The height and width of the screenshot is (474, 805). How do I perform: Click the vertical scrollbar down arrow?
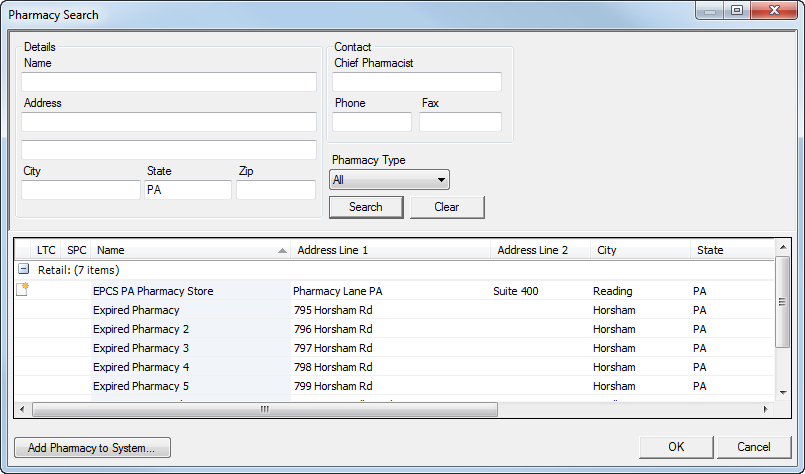782,393
